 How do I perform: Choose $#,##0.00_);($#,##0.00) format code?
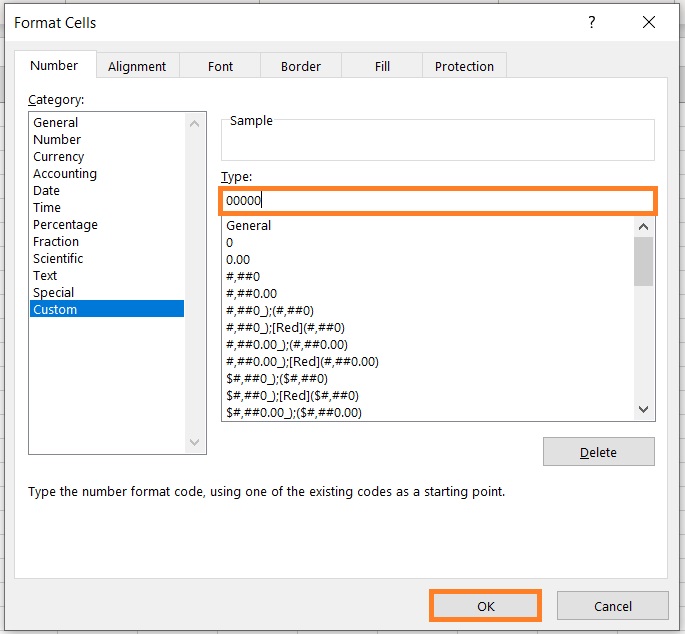click(428, 412)
